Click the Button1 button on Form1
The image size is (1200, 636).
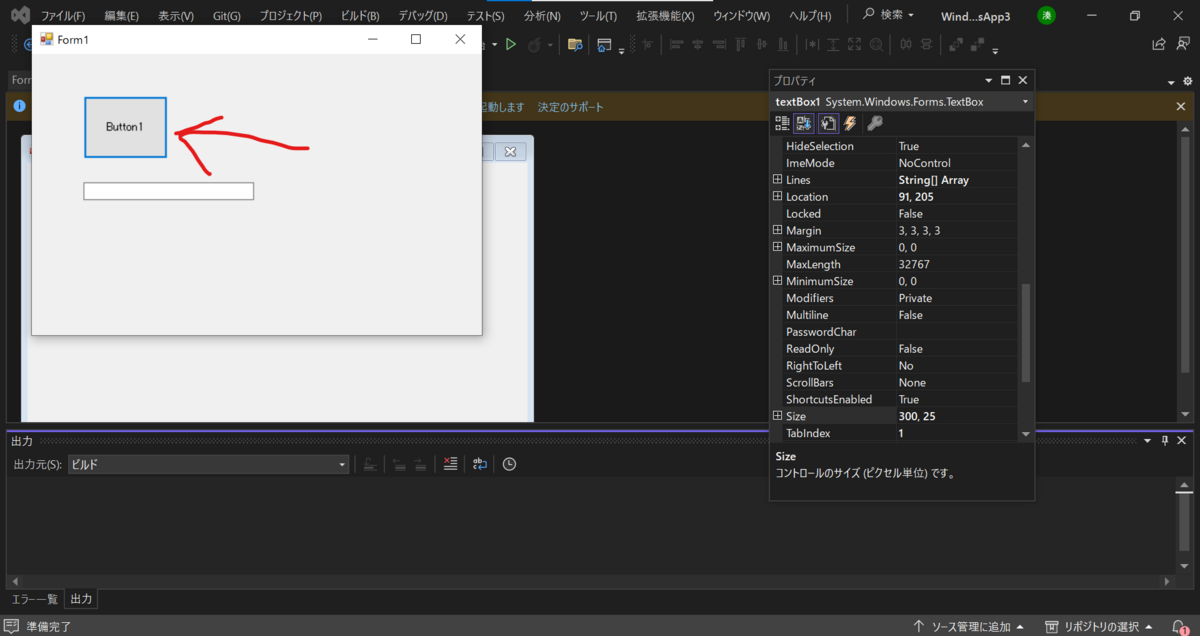pyautogui.click(x=125, y=127)
